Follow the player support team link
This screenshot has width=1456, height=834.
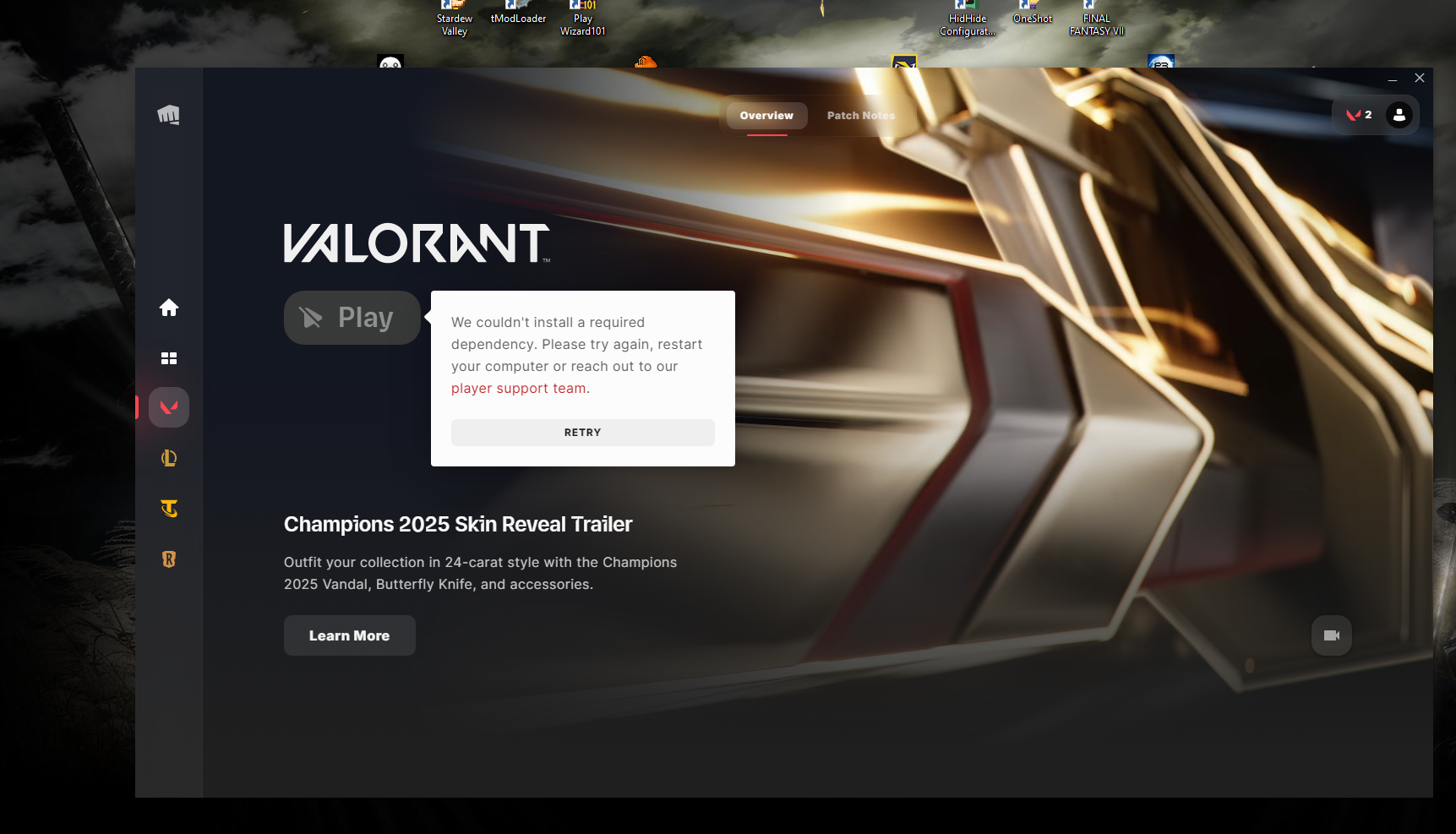[519, 389]
